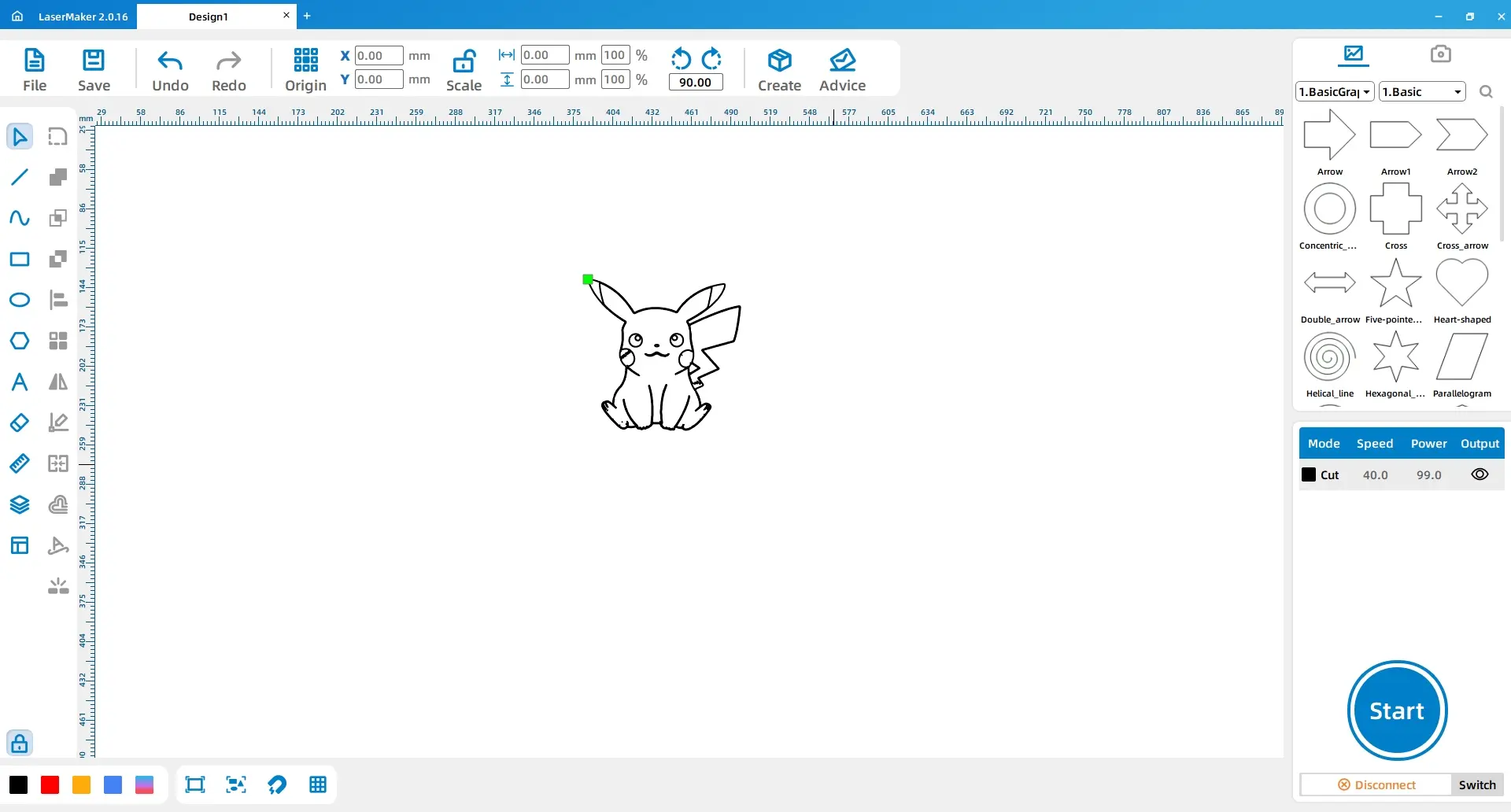
Task: Select the text tool
Action: point(20,382)
